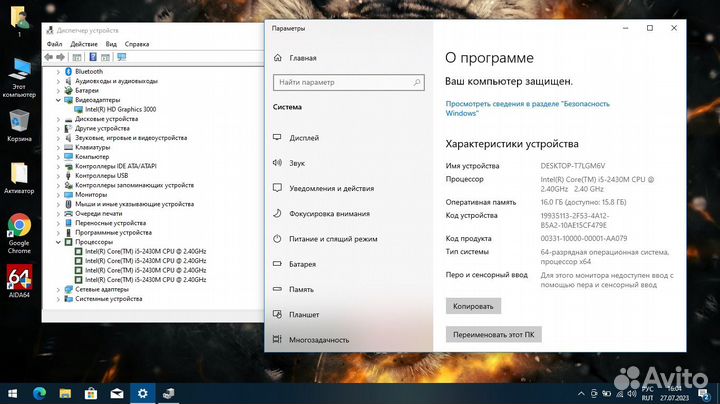This screenshot has width=720, height=404.
Task: Click the Help icon in Device Manager toolbar
Action: click(x=93, y=57)
